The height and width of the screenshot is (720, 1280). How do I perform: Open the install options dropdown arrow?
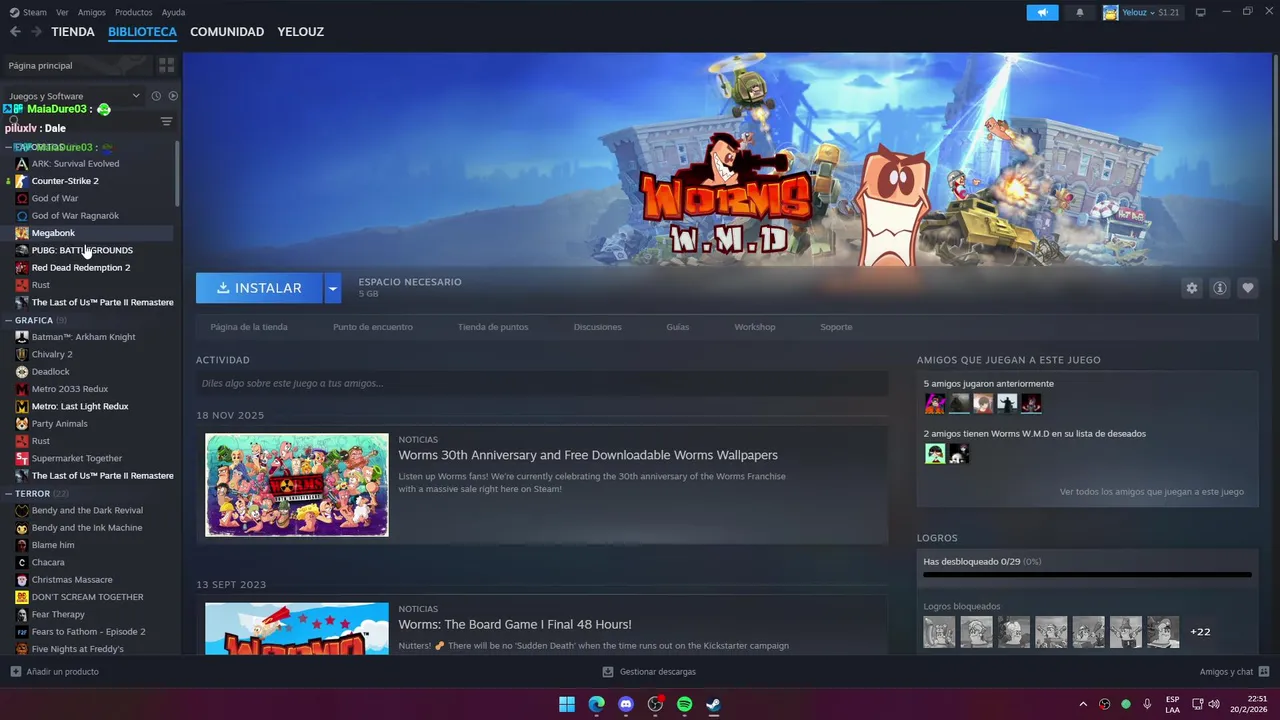[333, 288]
